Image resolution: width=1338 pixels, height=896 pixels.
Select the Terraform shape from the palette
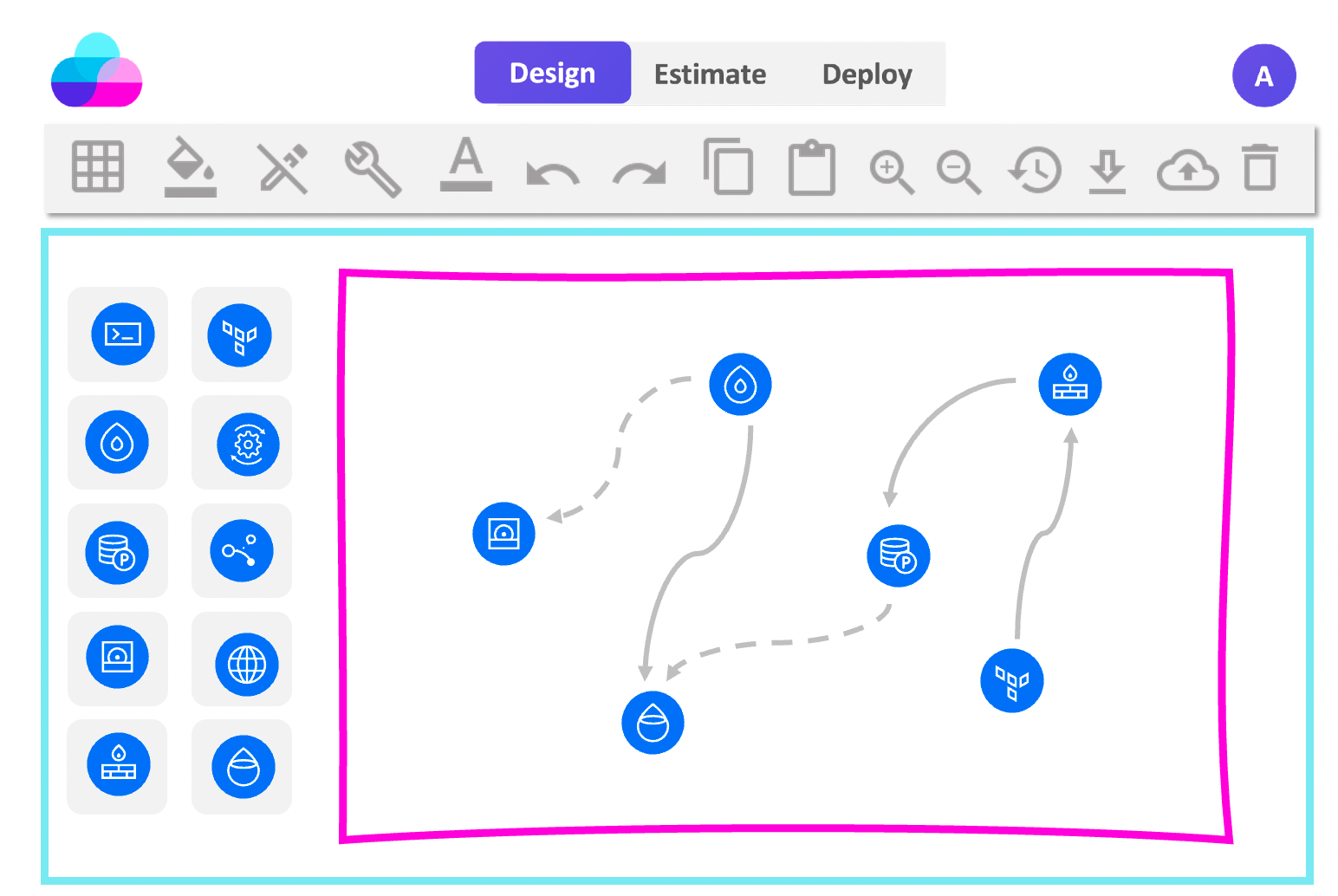(x=241, y=335)
